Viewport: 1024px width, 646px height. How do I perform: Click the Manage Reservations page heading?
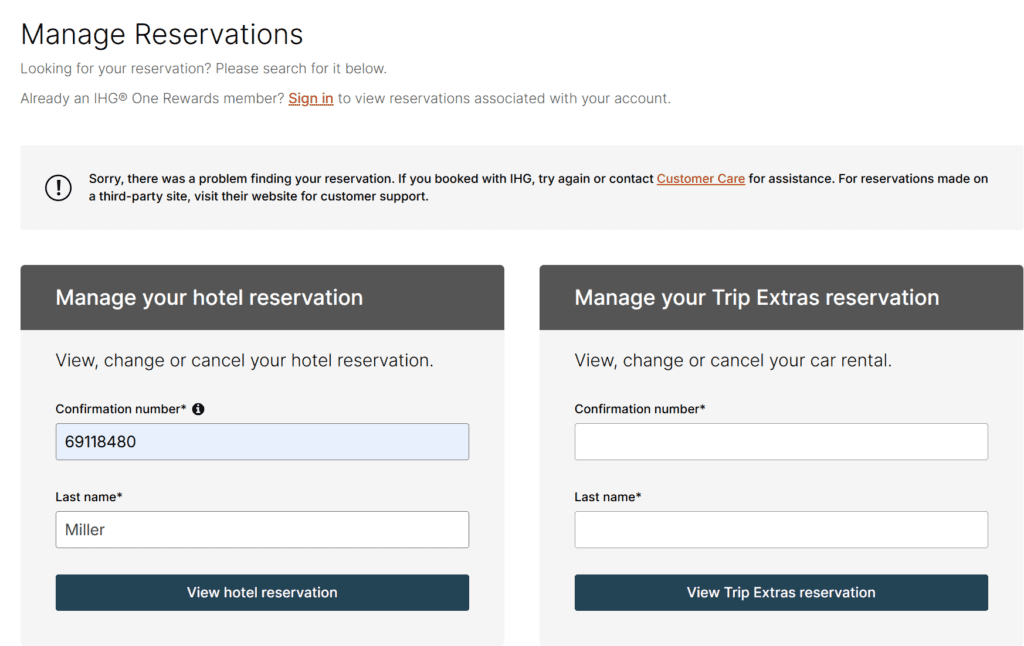coord(162,34)
